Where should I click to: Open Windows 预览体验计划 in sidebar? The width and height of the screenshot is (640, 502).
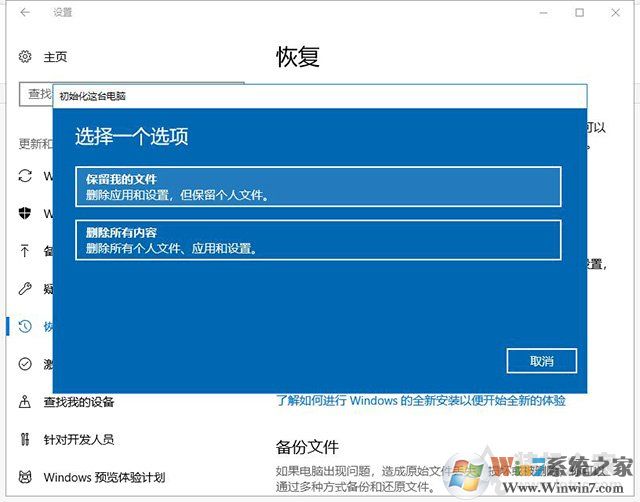pos(104,477)
